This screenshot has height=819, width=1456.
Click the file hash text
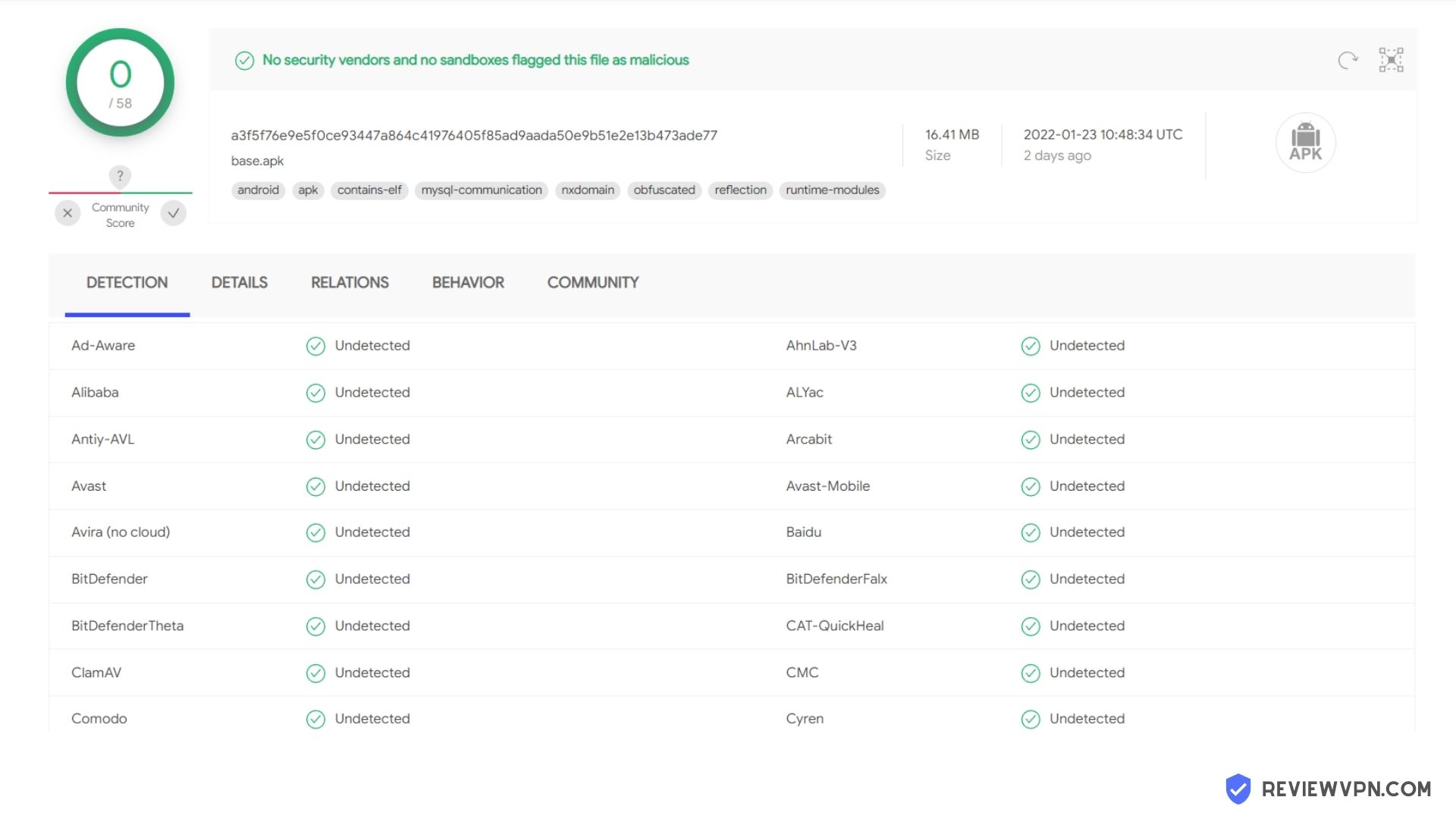474,136
